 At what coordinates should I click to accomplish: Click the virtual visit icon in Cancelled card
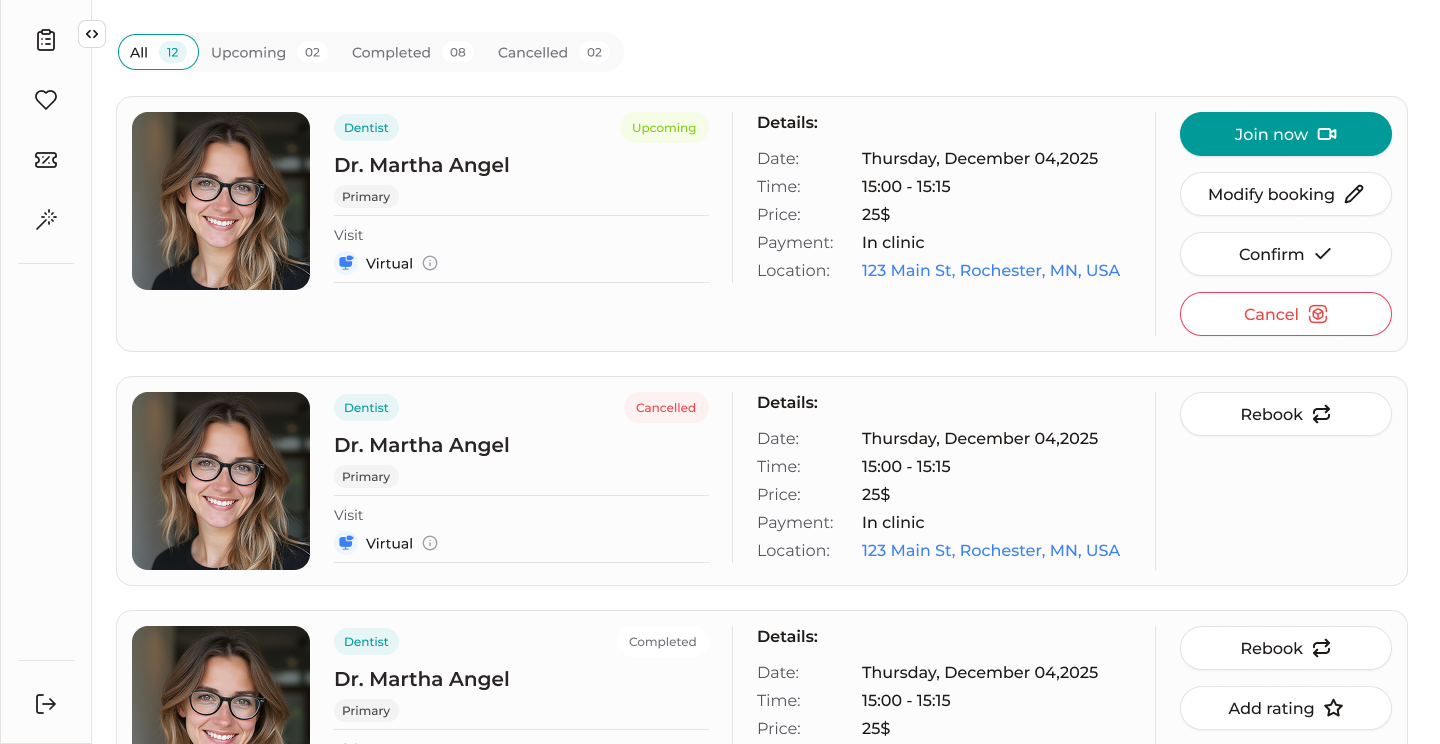pos(346,544)
